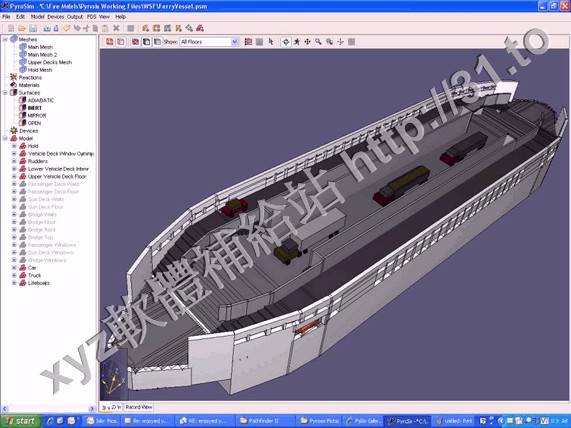This screenshot has height=428, width=571.
Task: Expand the Hold model group
Action: pyautogui.click(x=14, y=146)
